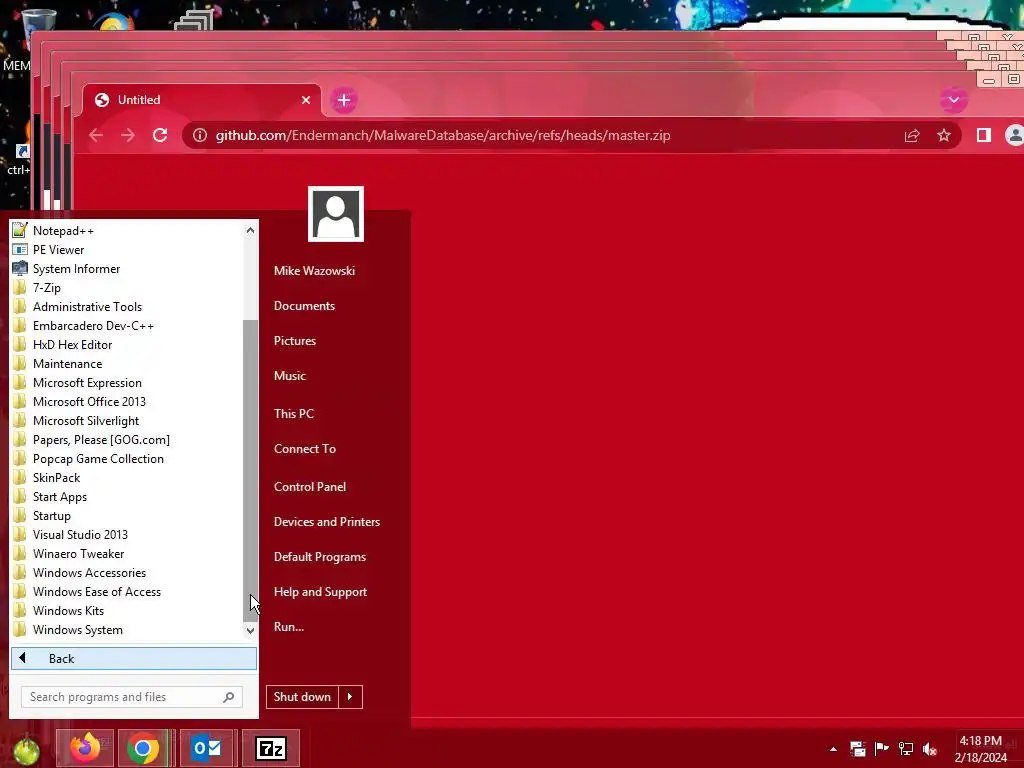Click the green apple Start button

(x=26, y=752)
